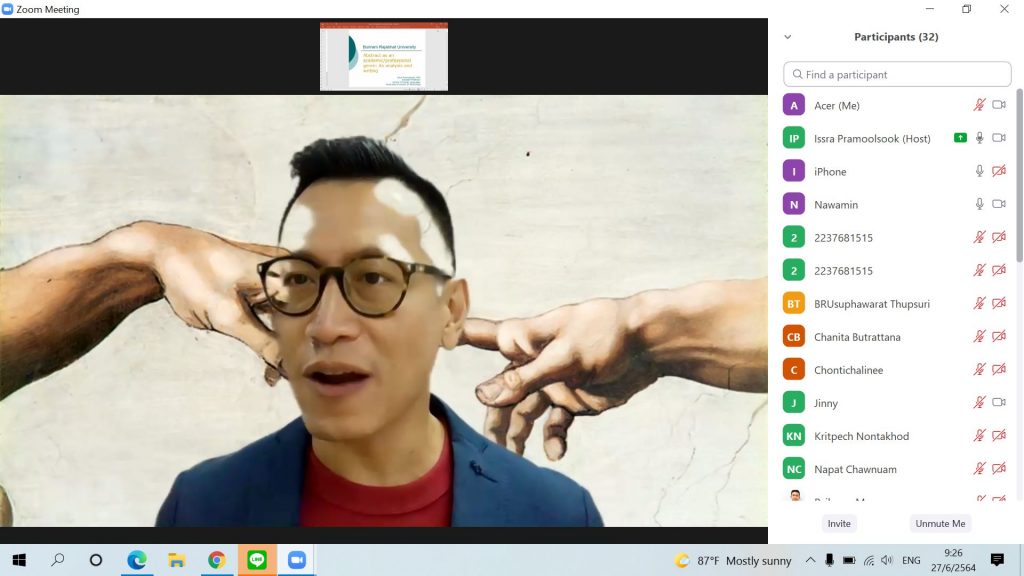The width and height of the screenshot is (1024, 576).
Task: Click BRUsuphawarat Thupsuri camera-off icon
Action: tap(999, 304)
